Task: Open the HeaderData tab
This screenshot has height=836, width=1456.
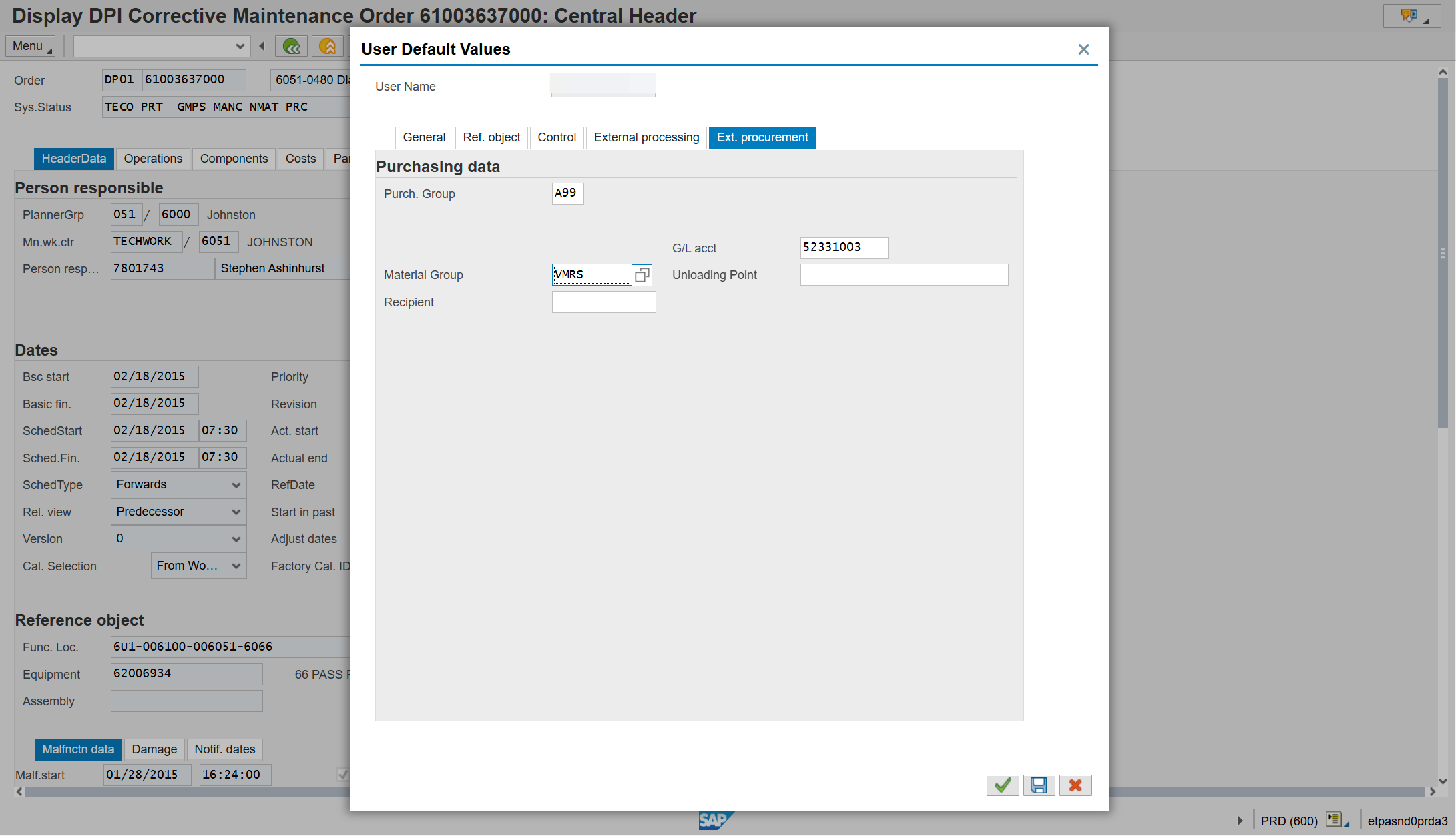Action: [x=74, y=159]
